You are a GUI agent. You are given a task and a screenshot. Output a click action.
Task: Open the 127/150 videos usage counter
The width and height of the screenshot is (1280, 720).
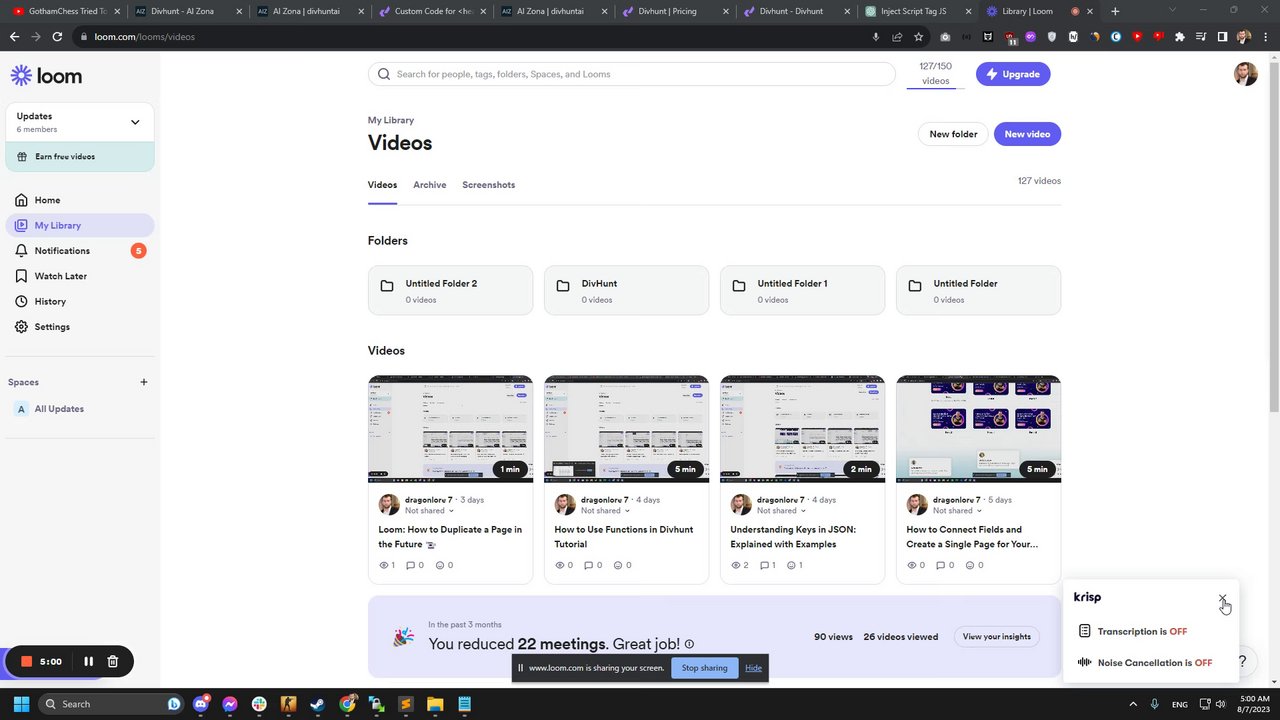(935, 74)
